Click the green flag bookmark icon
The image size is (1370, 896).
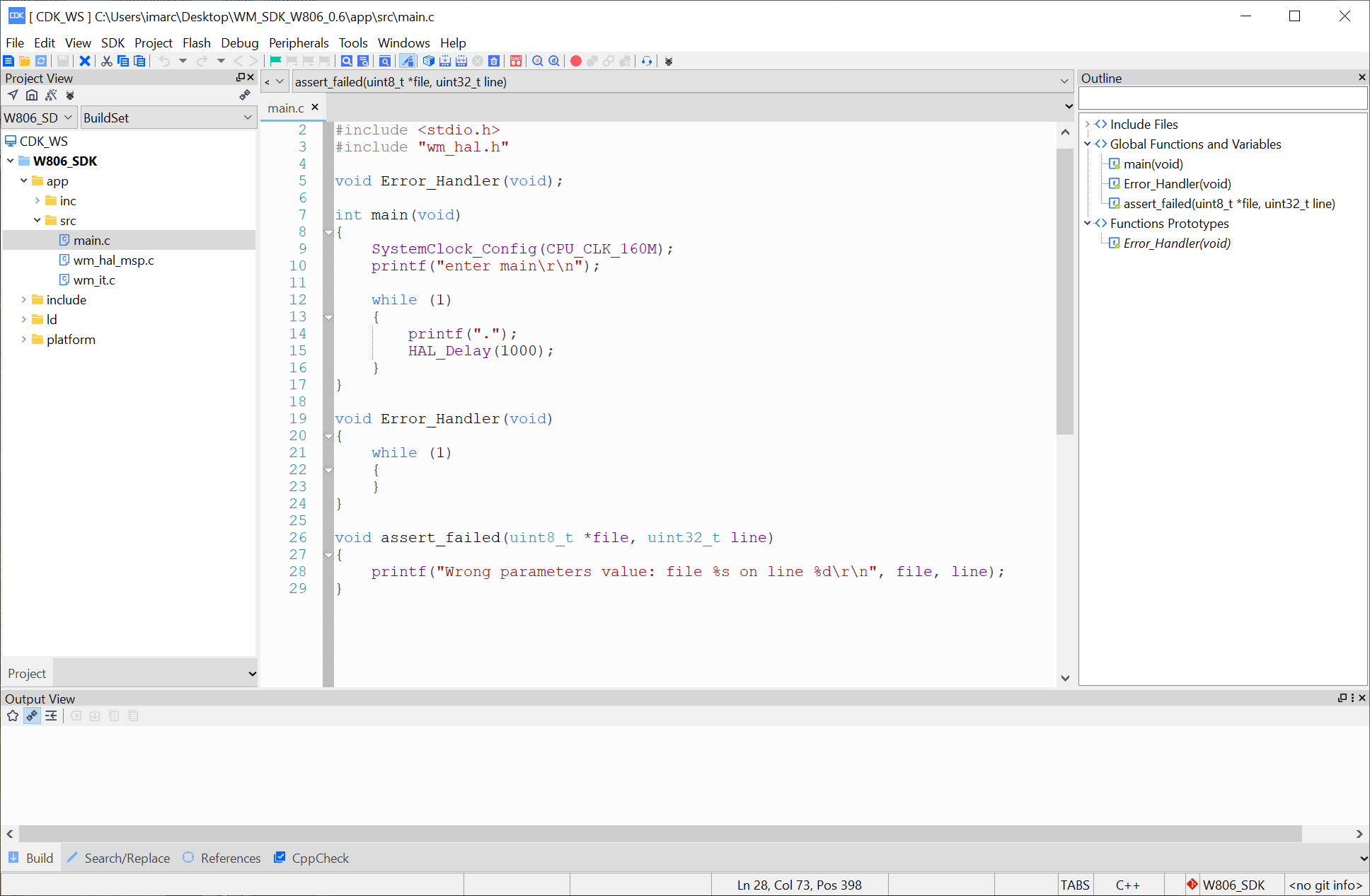point(276,62)
